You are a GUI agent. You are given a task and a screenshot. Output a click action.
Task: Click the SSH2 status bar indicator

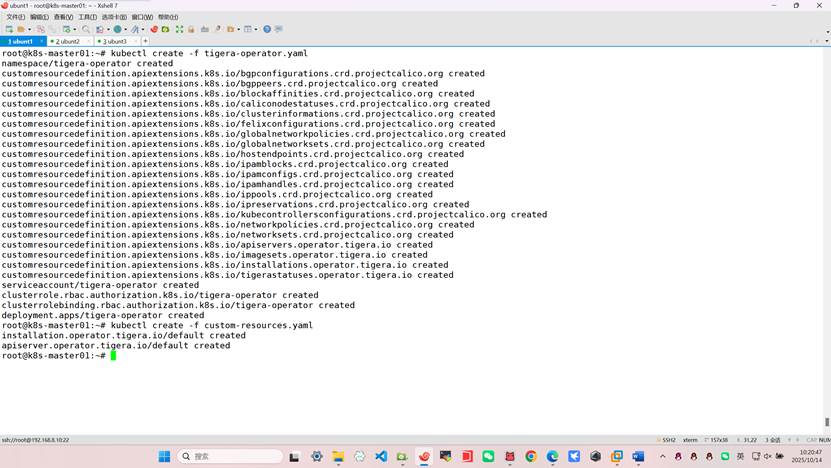[669, 440]
